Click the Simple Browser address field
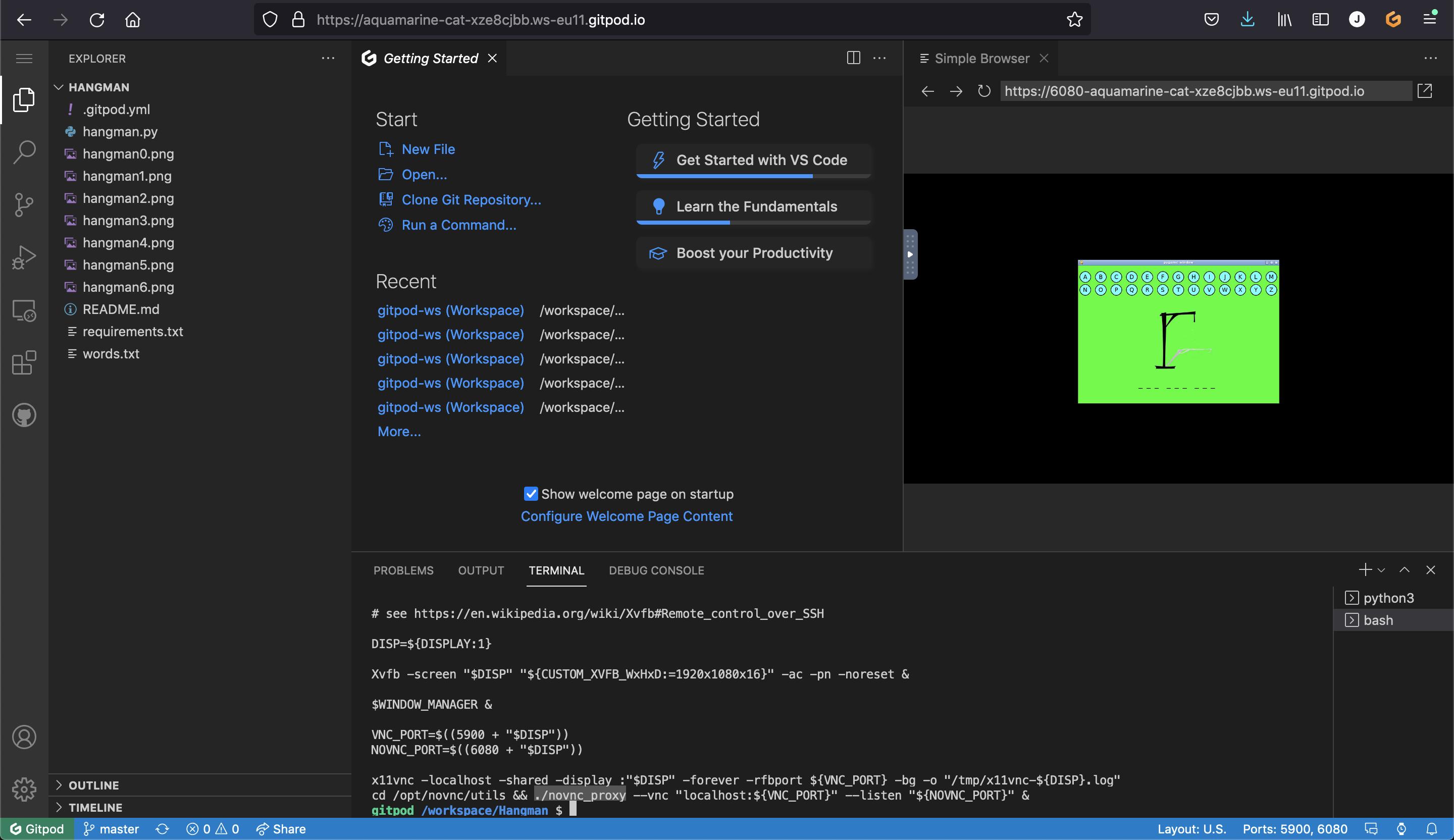Screen dimensions: 1454x840 click(1206, 90)
